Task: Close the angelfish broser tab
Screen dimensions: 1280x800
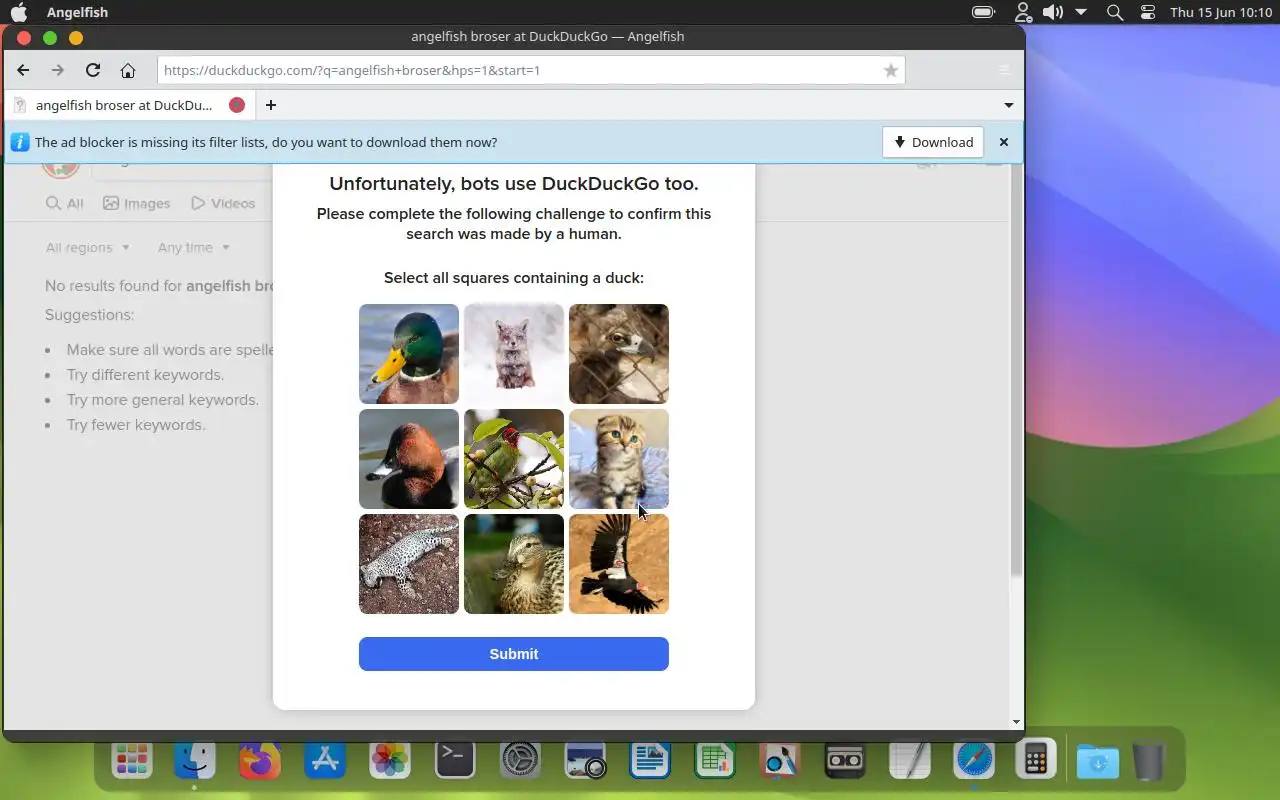Action: click(x=237, y=105)
